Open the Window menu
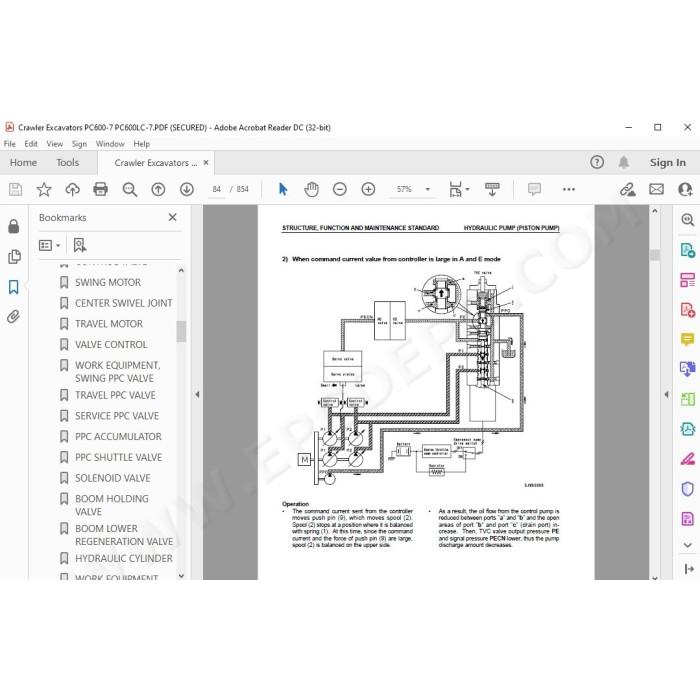 coord(110,144)
